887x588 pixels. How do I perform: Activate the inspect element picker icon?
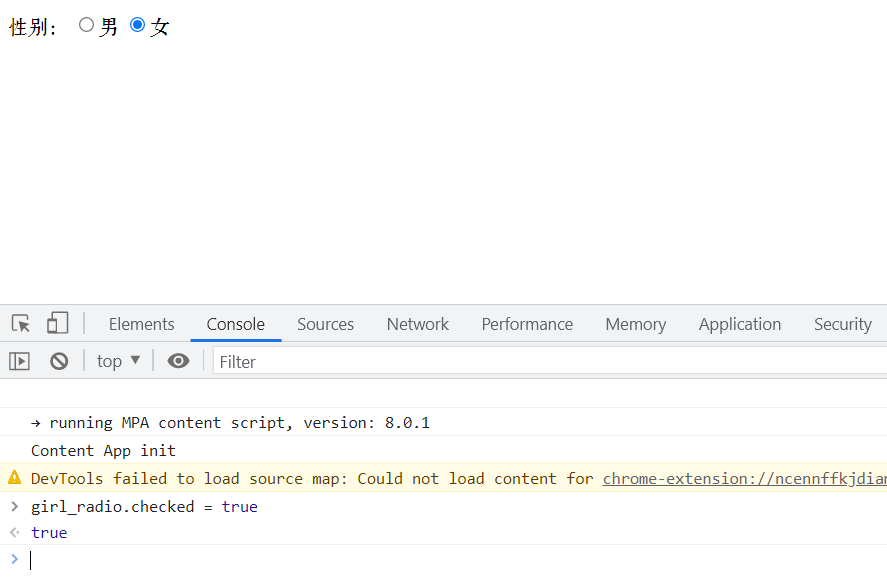tap(21, 324)
